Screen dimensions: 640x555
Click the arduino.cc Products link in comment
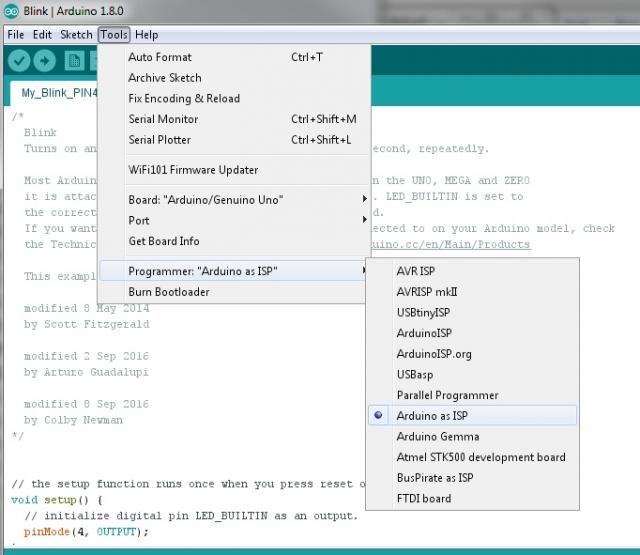point(451,244)
